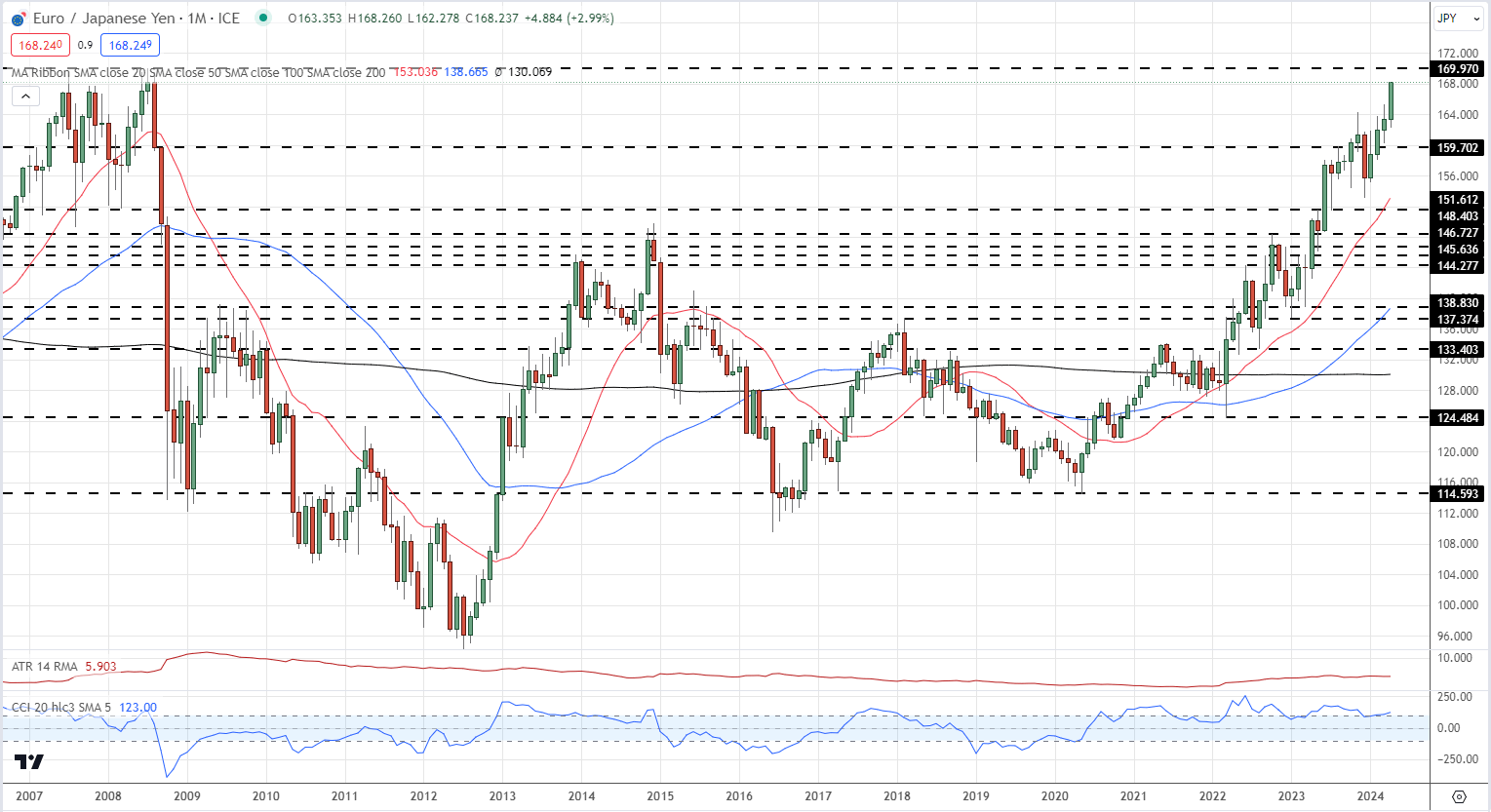Image resolution: width=1491 pixels, height=812 pixels.
Task: Click the blue 138.665 SMA value in legend
Action: pyautogui.click(x=466, y=72)
